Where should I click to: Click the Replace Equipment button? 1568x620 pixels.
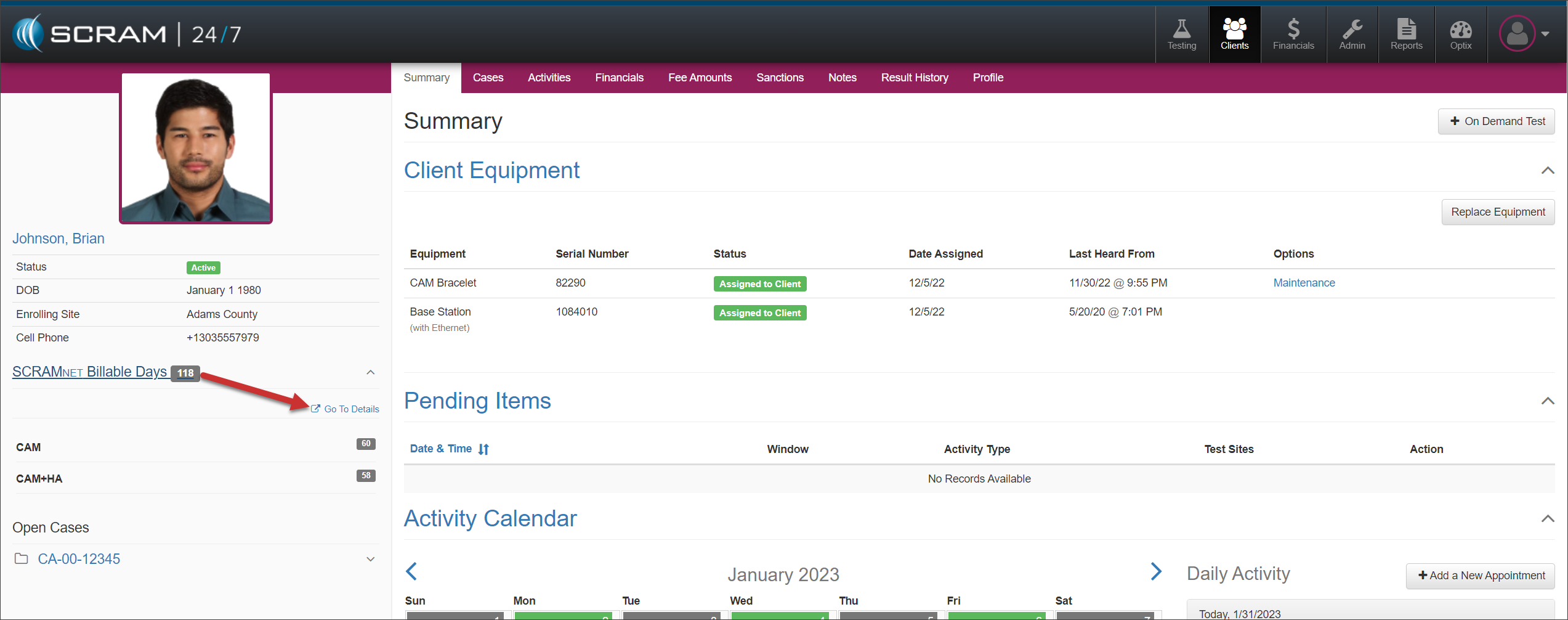[1497, 212]
